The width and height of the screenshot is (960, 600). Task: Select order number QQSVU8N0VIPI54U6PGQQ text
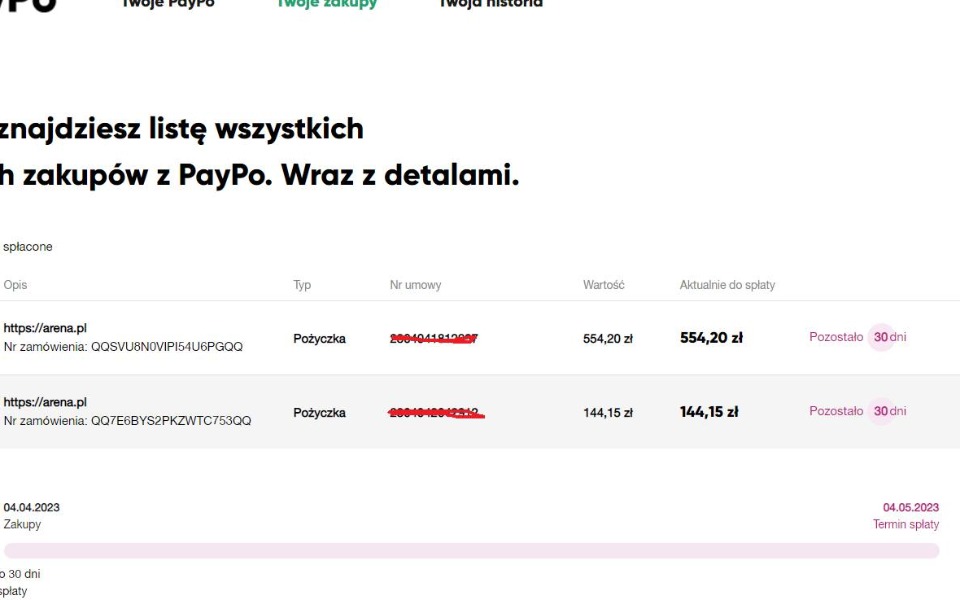167,347
